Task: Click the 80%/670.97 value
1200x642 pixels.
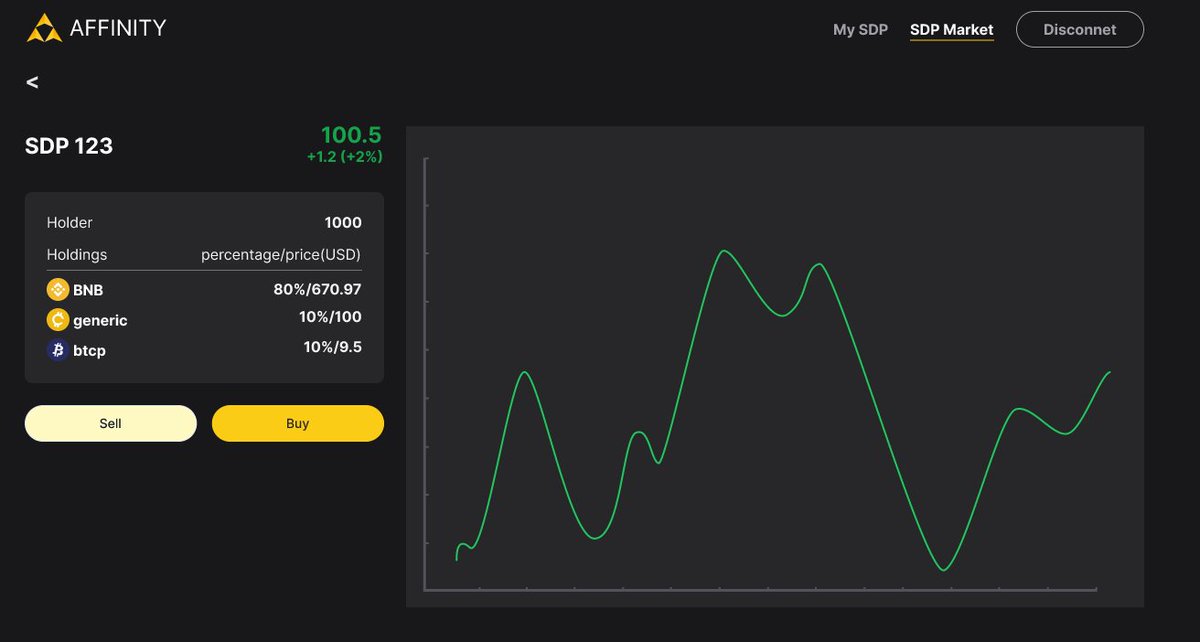Action: click(x=317, y=290)
